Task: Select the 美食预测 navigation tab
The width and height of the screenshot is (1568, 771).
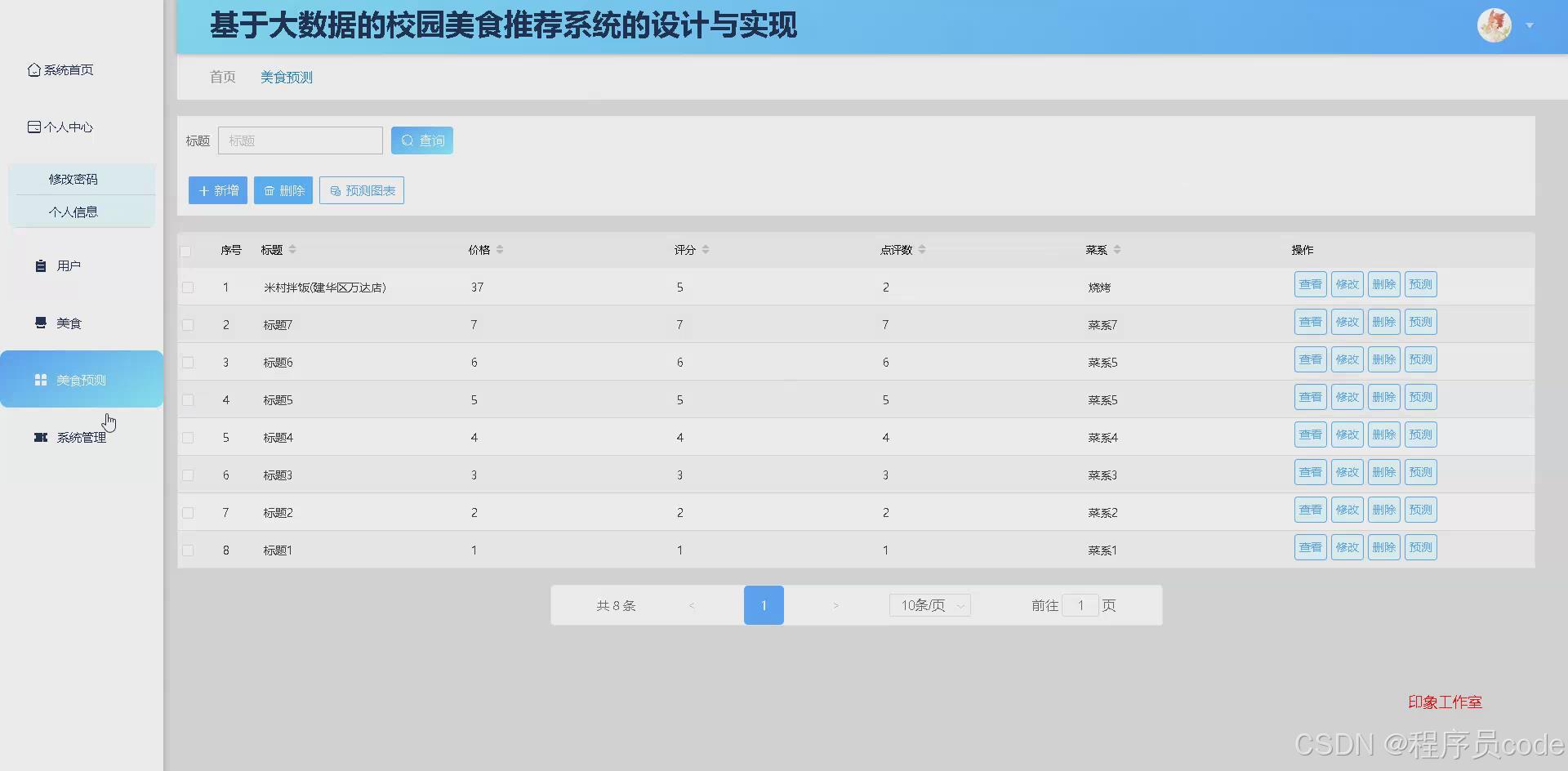Action: click(286, 77)
